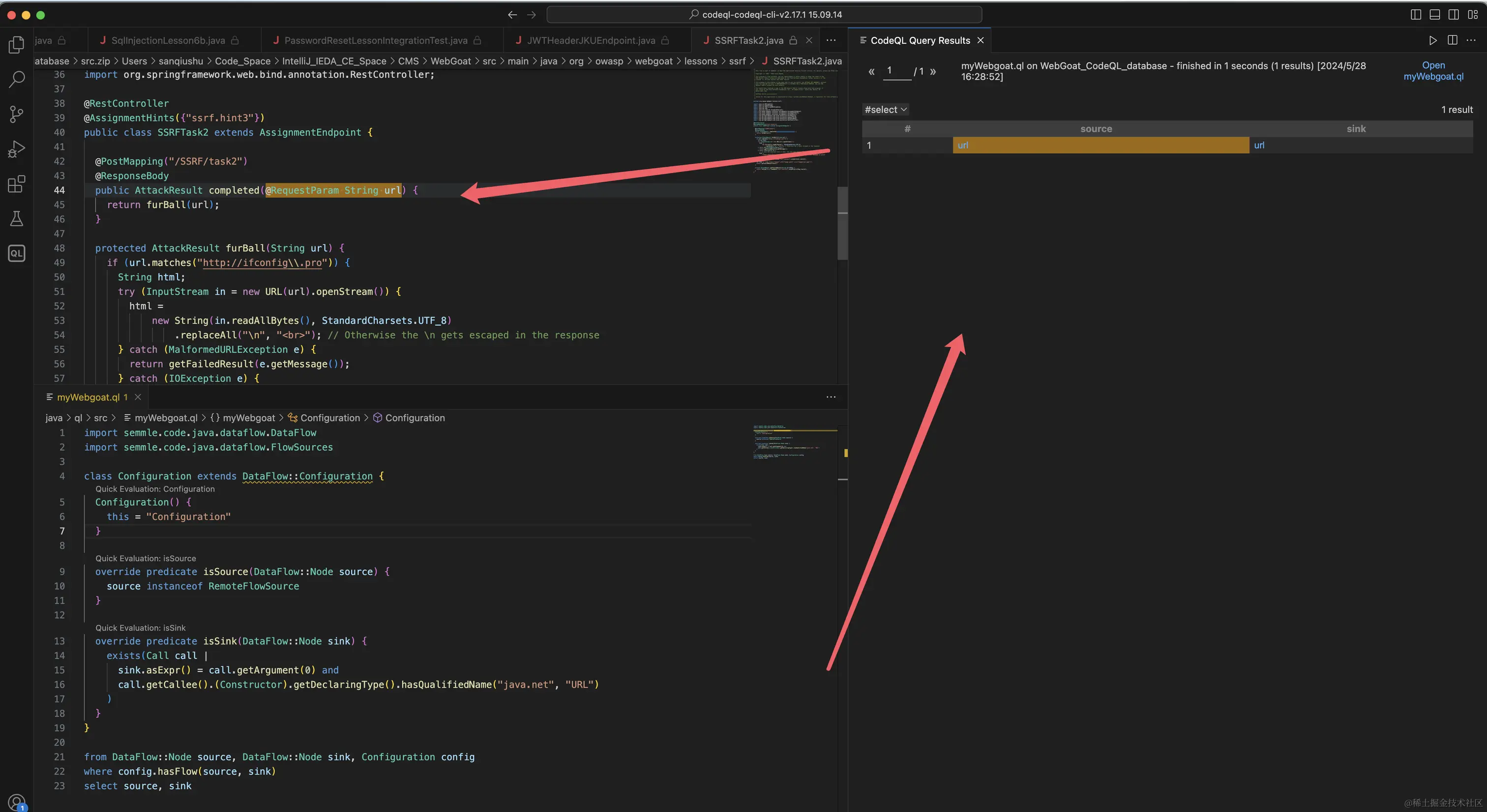Click lessons breadcrumb segment
This screenshot has width=1487, height=812.
(700, 61)
